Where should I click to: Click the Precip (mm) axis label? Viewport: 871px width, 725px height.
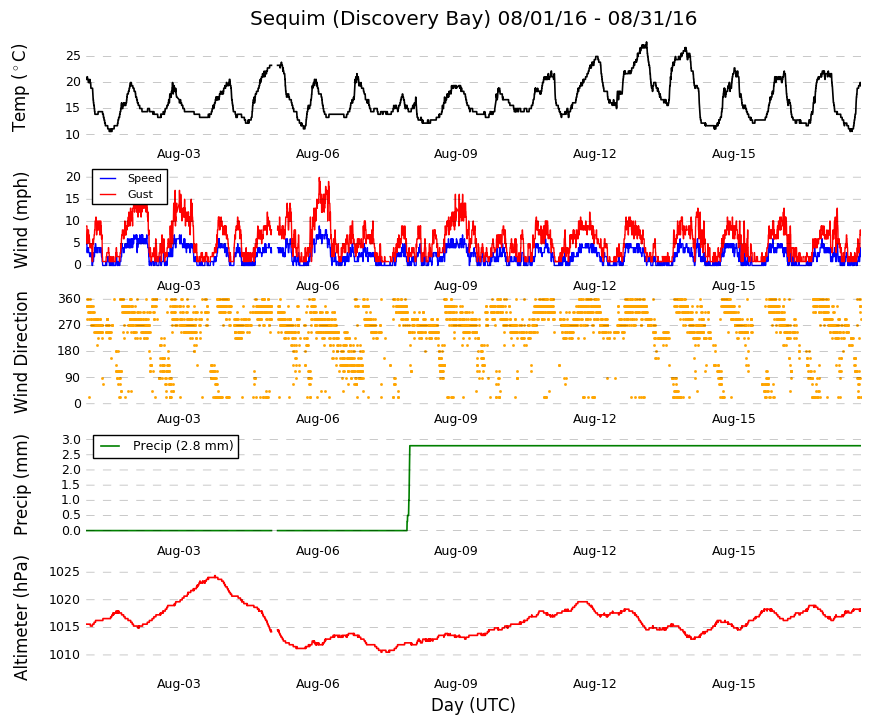[20, 485]
